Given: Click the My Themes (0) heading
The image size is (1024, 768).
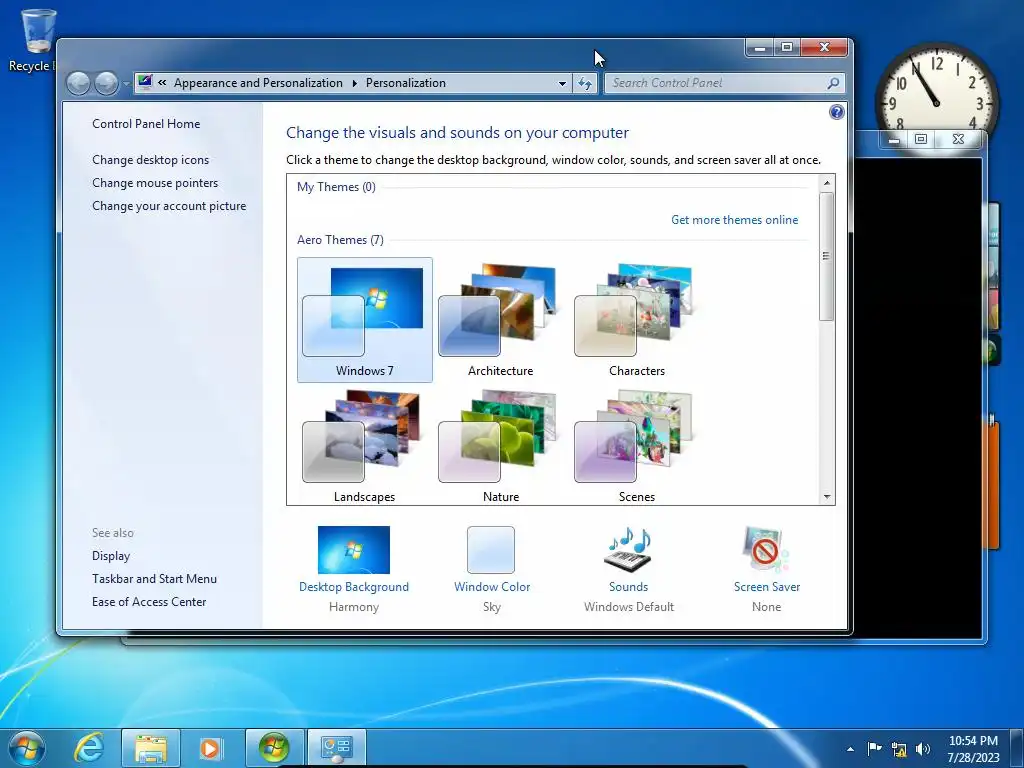Looking at the screenshot, I should pos(336,187).
